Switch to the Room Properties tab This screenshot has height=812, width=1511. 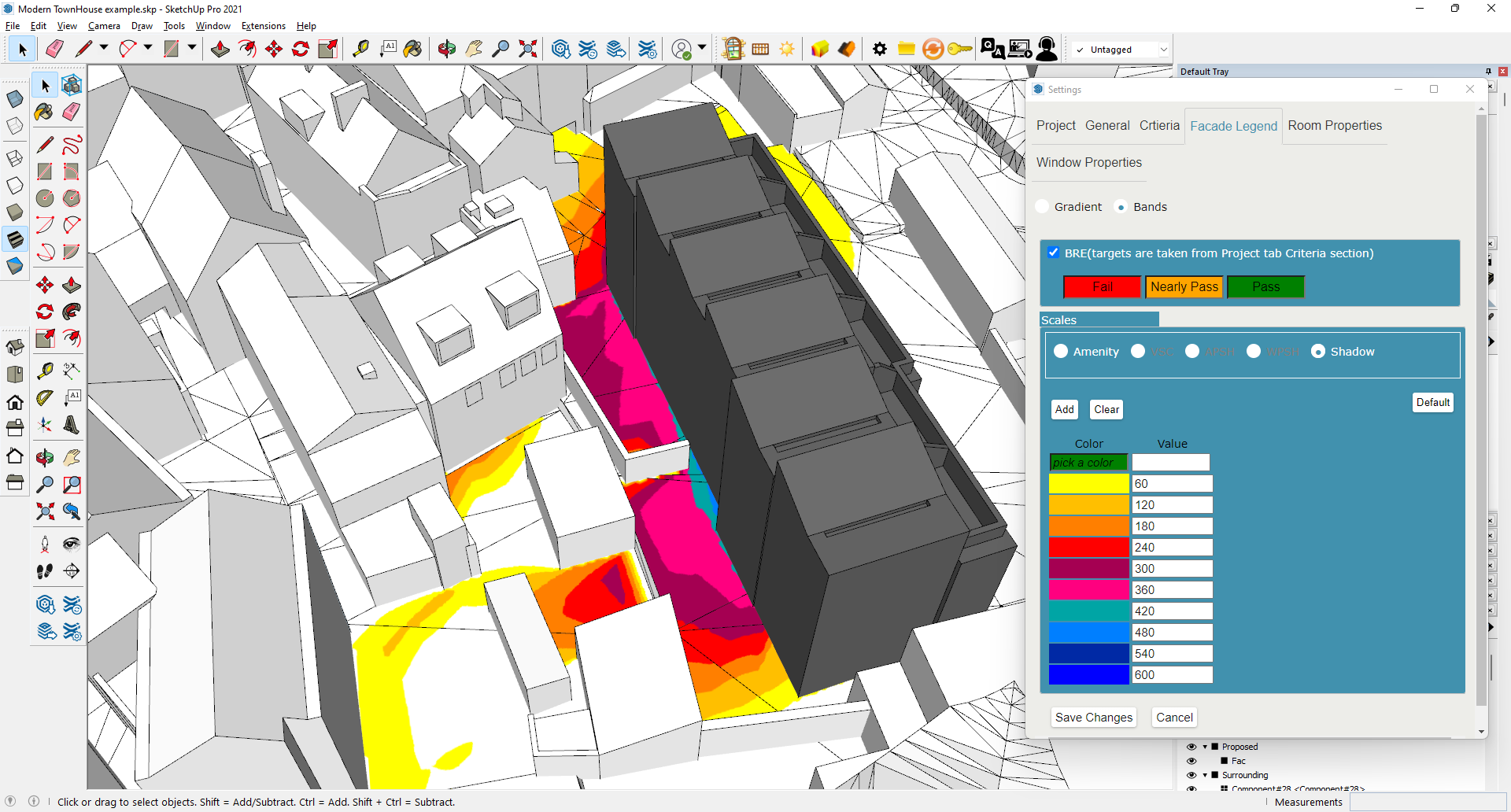tap(1335, 125)
